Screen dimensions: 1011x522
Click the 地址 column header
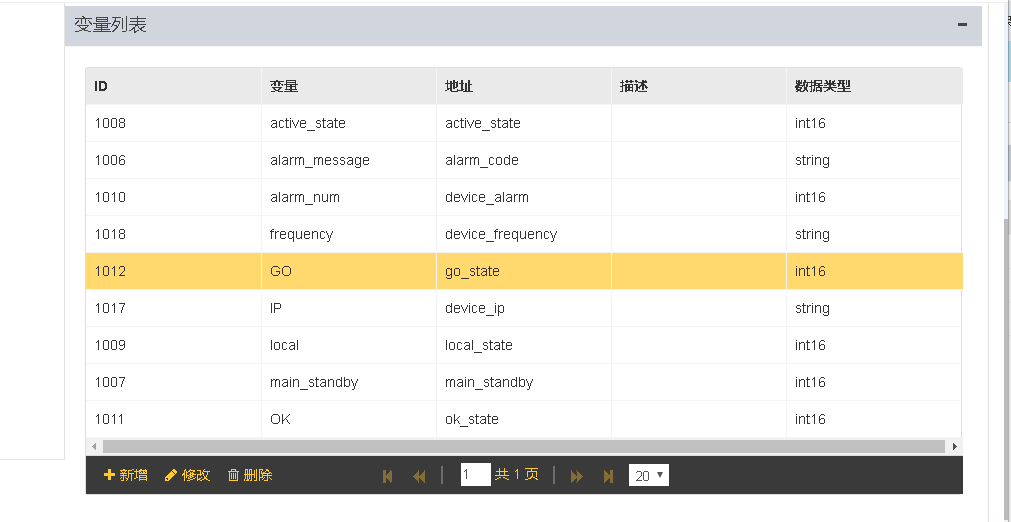tap(524, 86)
